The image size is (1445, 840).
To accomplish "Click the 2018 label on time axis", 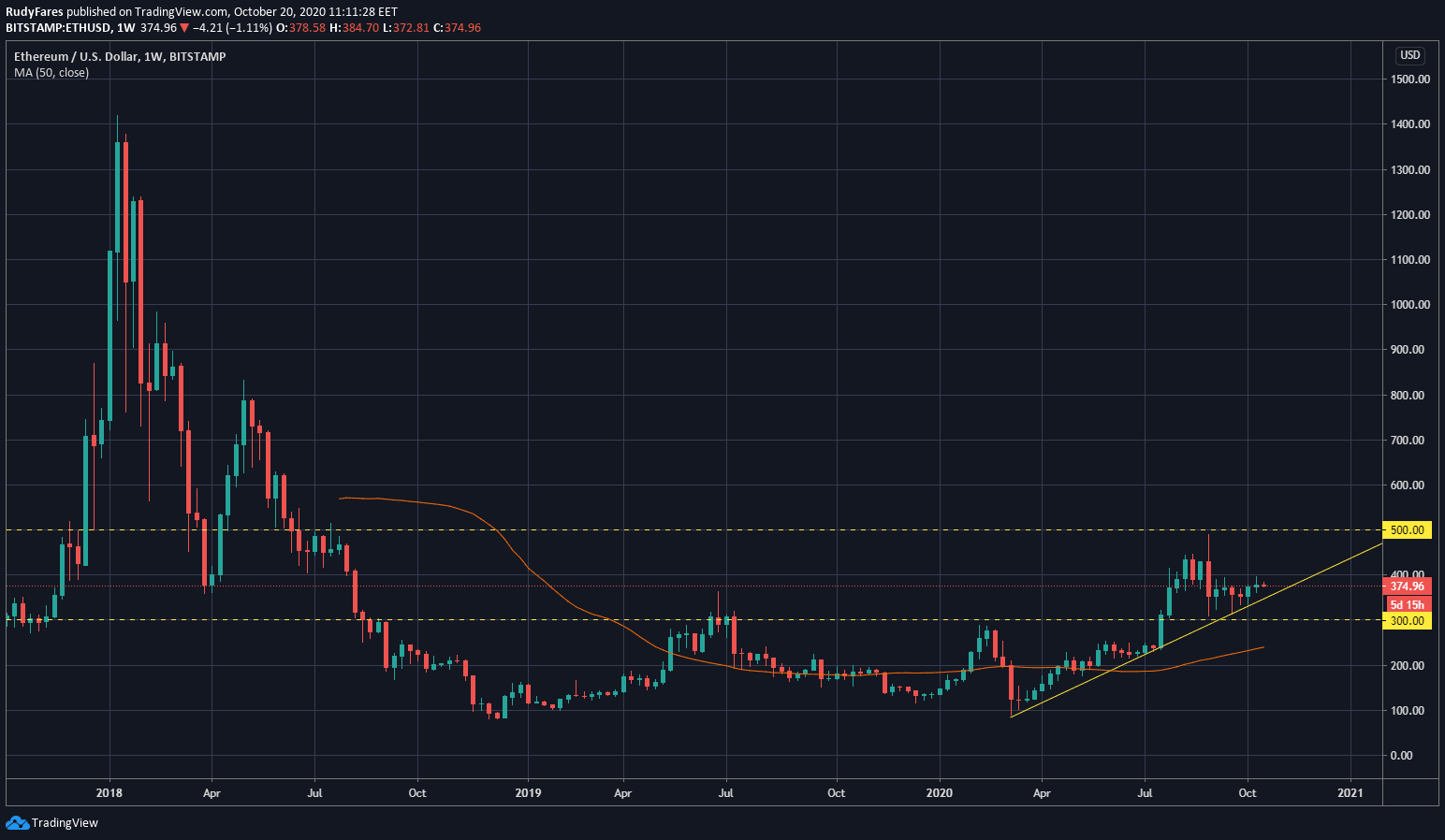I will 109,793.
